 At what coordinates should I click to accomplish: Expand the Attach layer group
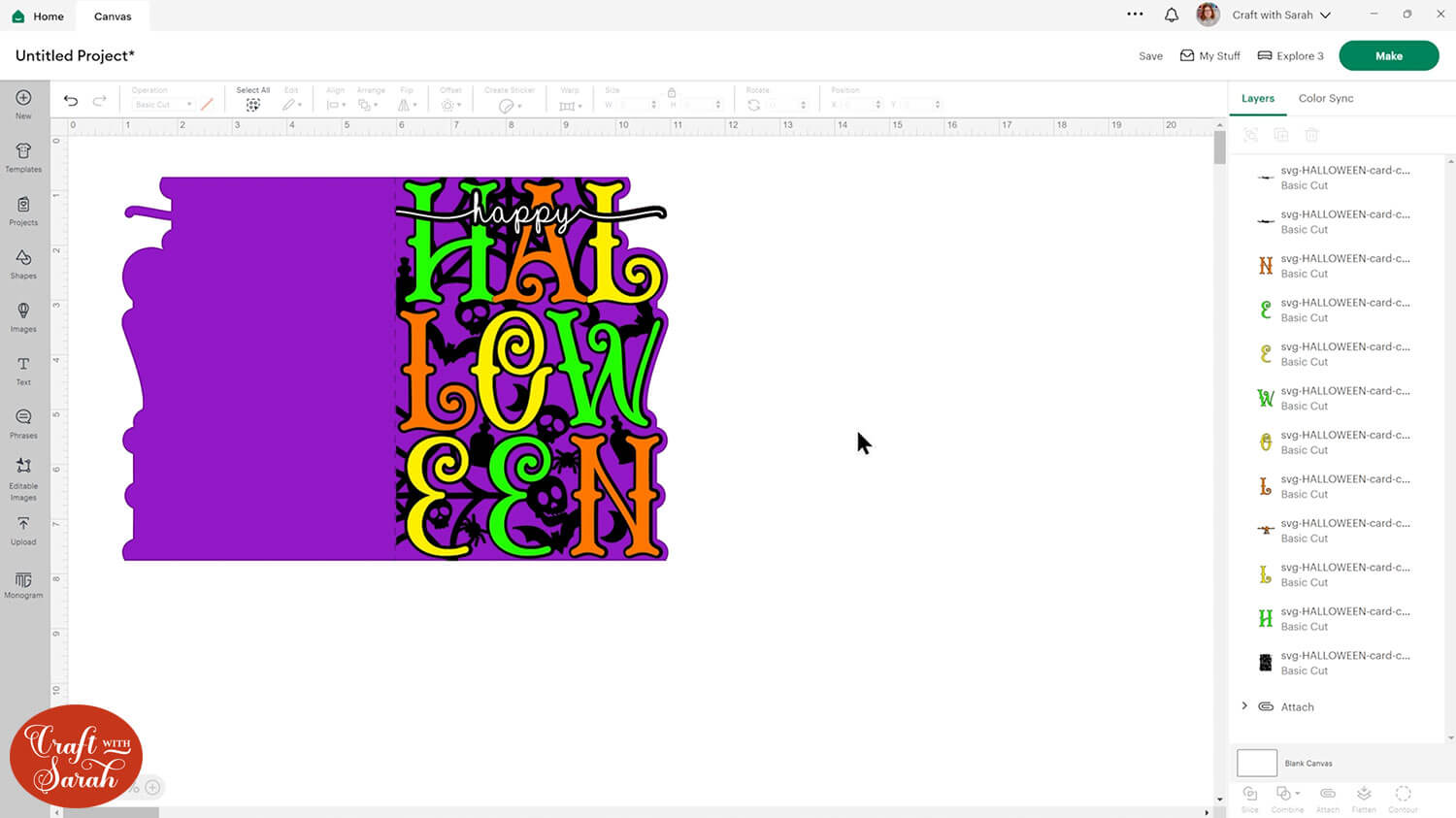click(x=1244, y=706)
